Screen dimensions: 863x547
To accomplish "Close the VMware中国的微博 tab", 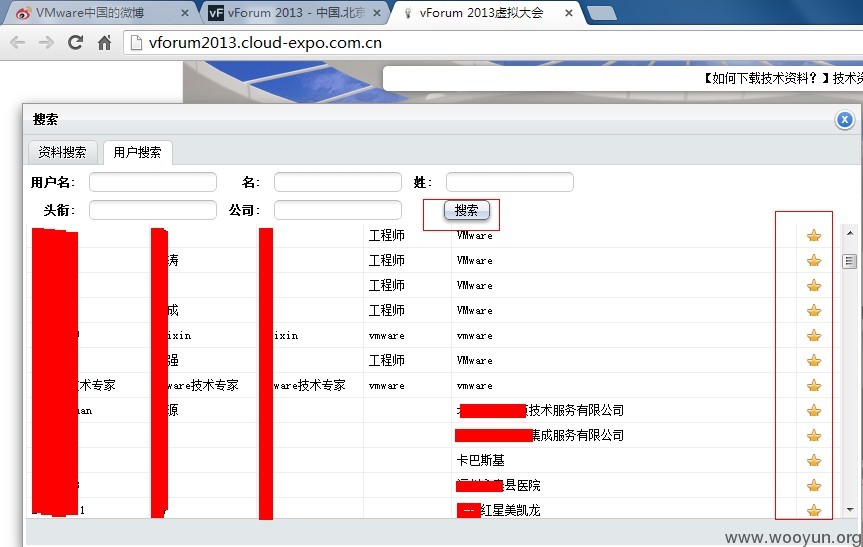I will (185, 13).
